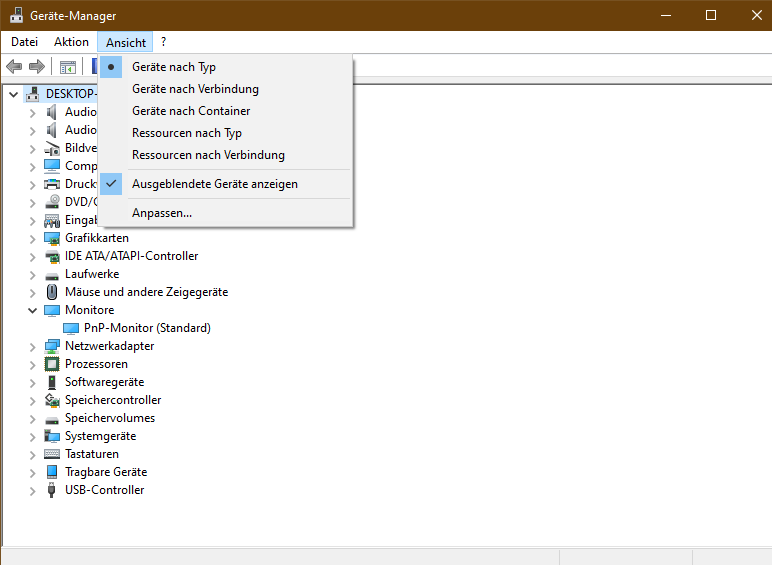Collapse the DESKTOP root node
This screenshot has width=772, height=565.
[14, 94]
